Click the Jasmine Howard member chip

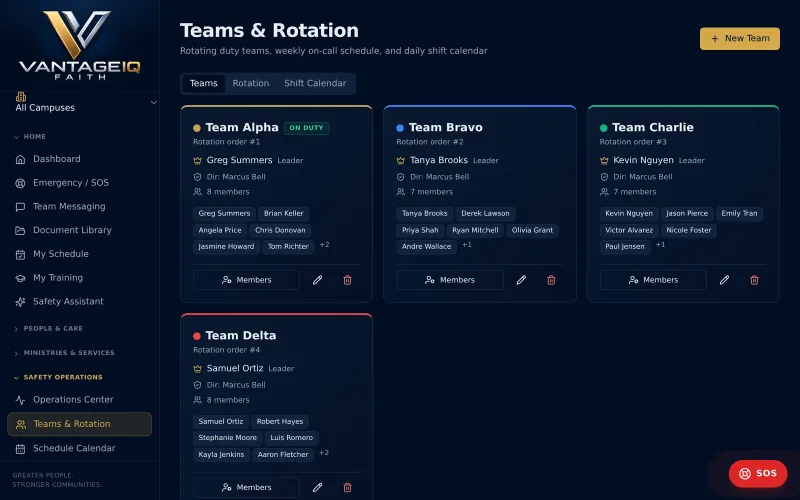click(x=226, y=247)
